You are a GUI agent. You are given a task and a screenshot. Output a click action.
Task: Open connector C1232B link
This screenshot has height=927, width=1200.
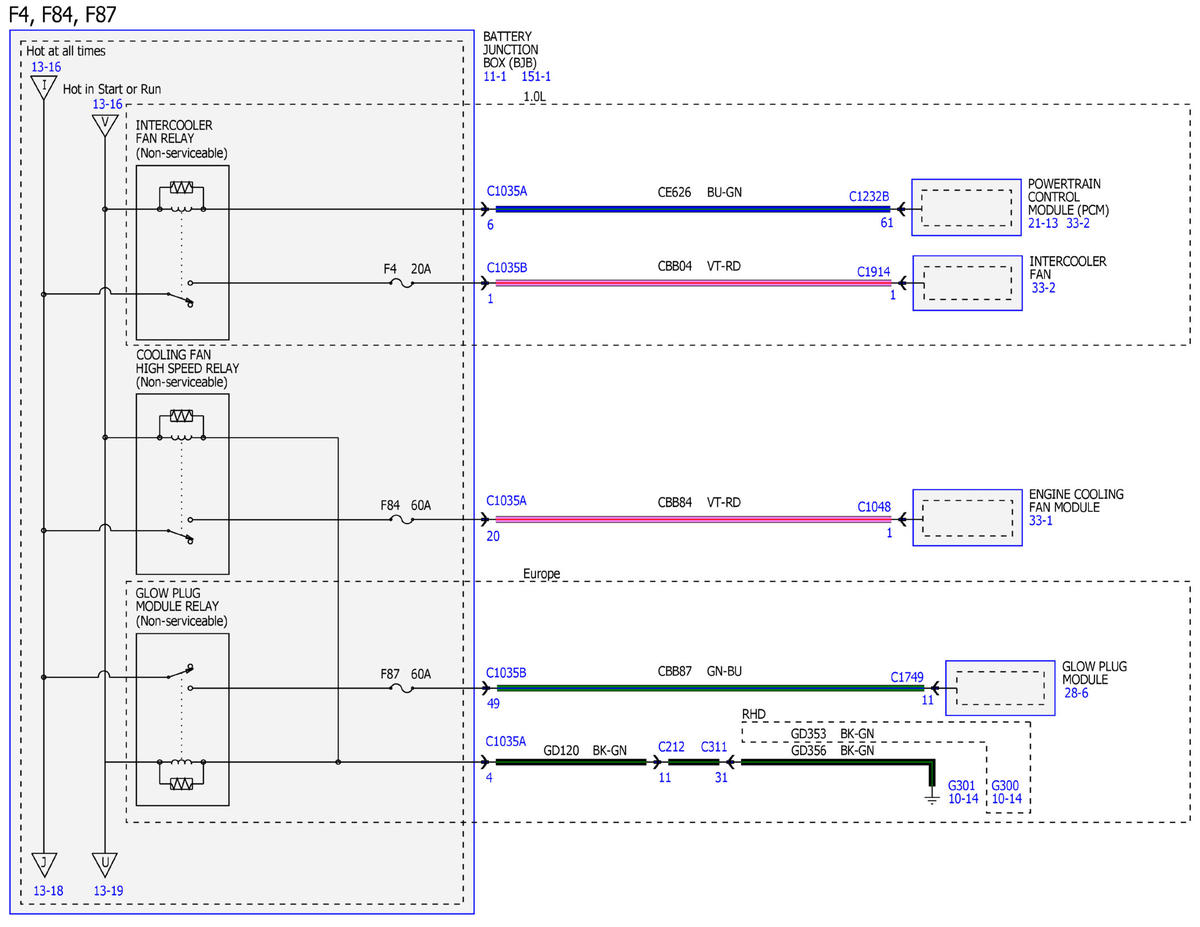[x=869, y=196]
